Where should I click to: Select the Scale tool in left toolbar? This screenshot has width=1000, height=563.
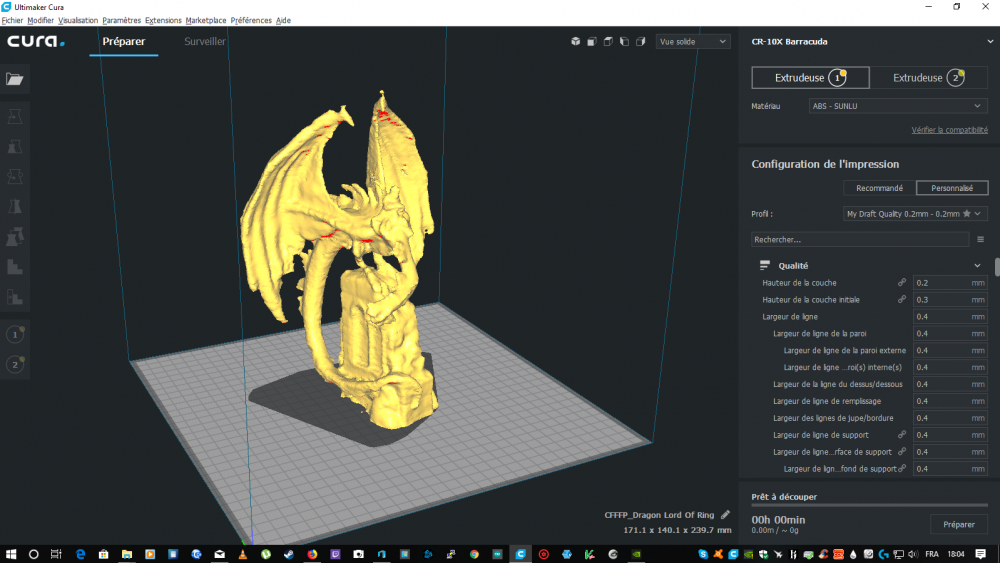coord(15,147)
